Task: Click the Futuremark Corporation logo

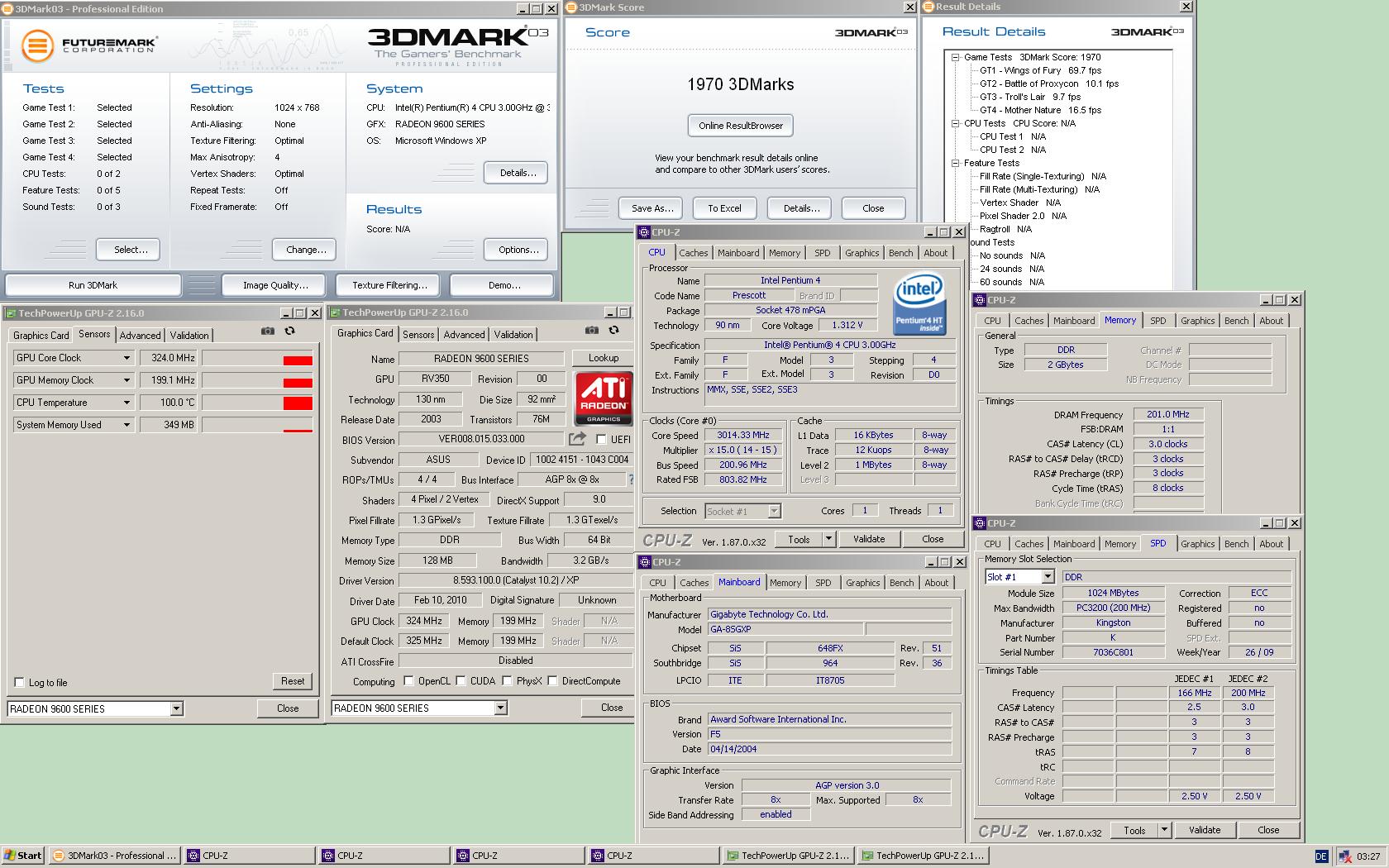Action: pyautogui.click(x=89, y=45)
